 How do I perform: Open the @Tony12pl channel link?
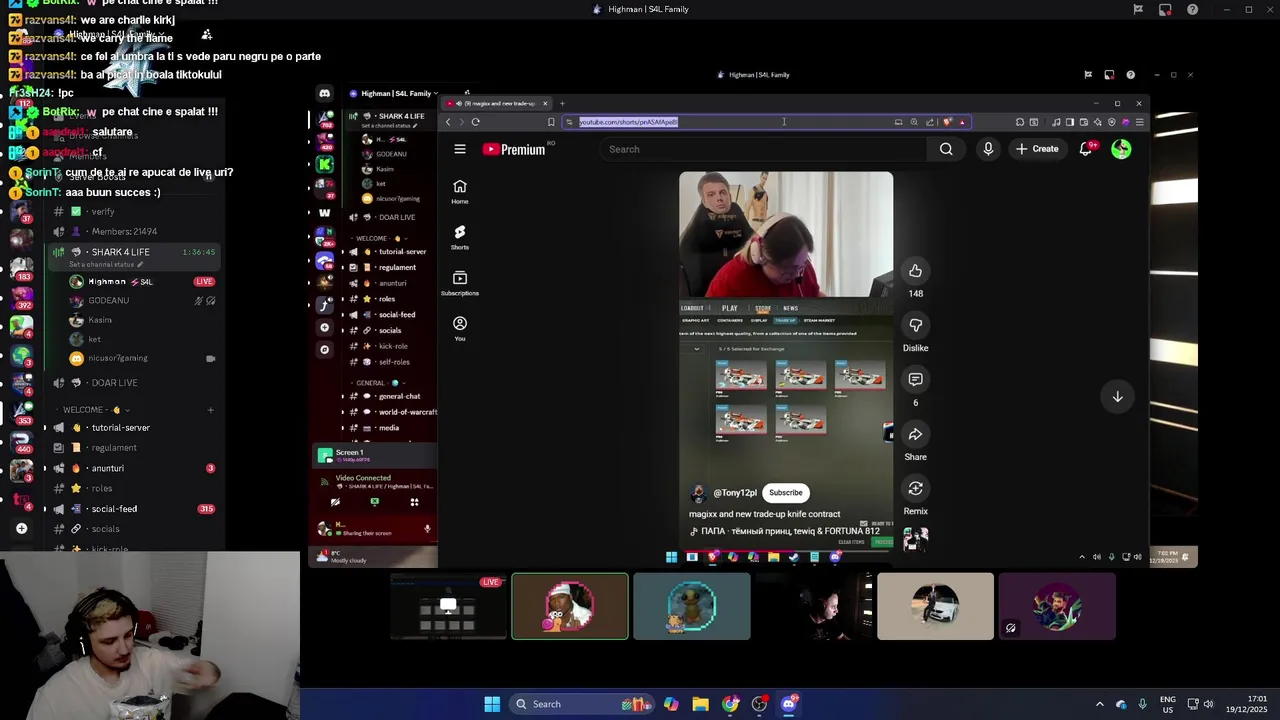click(x=735, y=493)
